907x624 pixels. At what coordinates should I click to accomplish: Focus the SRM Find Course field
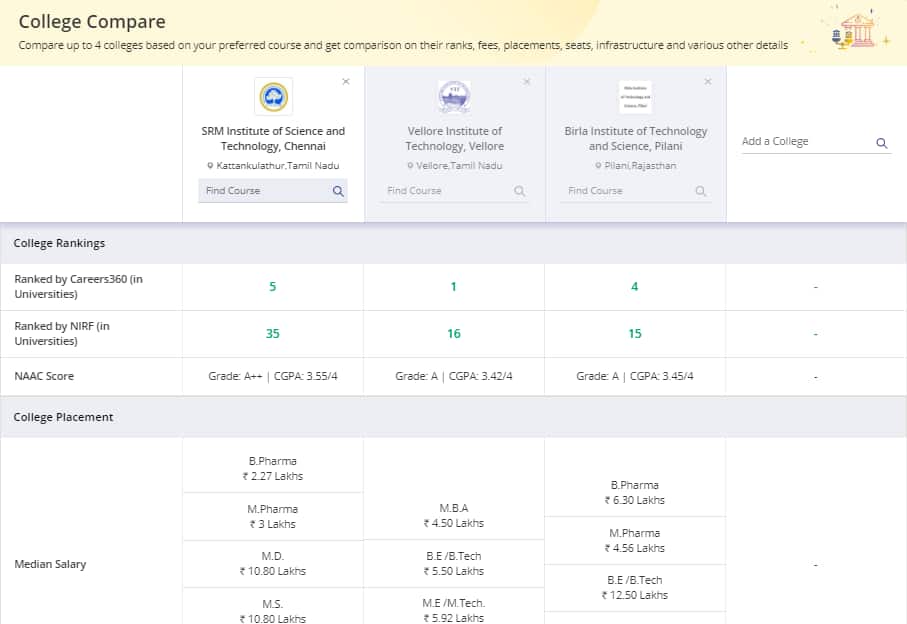[x=273, y=191]
